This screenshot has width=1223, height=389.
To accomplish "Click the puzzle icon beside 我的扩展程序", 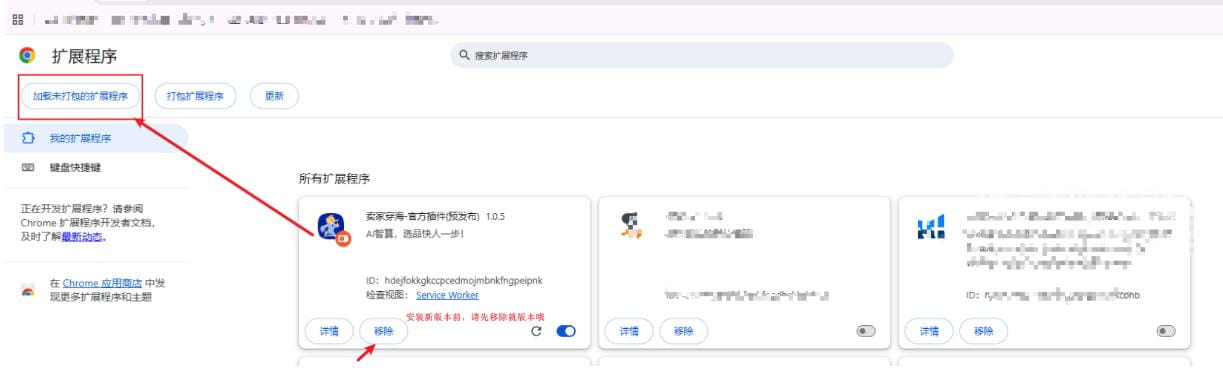I will point(28,138).
